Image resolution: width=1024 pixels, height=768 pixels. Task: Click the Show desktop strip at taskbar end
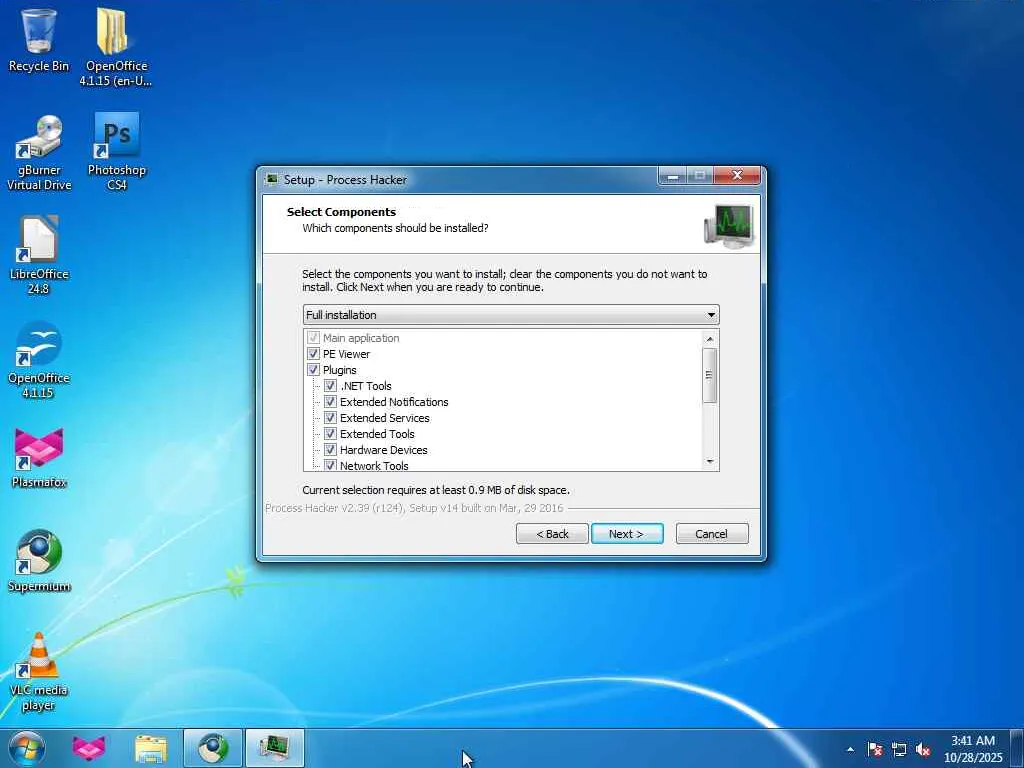tap(1017, 749)
